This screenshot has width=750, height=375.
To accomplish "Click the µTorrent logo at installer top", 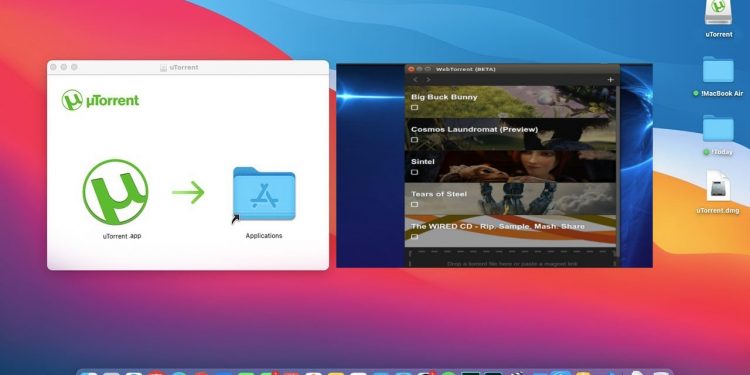I will [100, 100].
